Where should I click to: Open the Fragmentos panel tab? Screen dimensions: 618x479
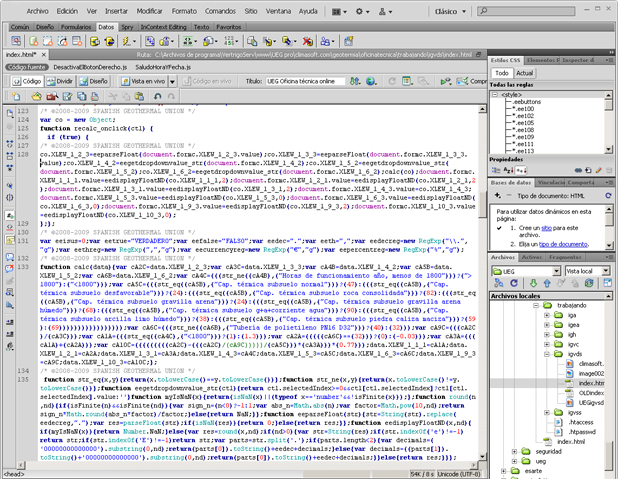[x=565, y=257]
